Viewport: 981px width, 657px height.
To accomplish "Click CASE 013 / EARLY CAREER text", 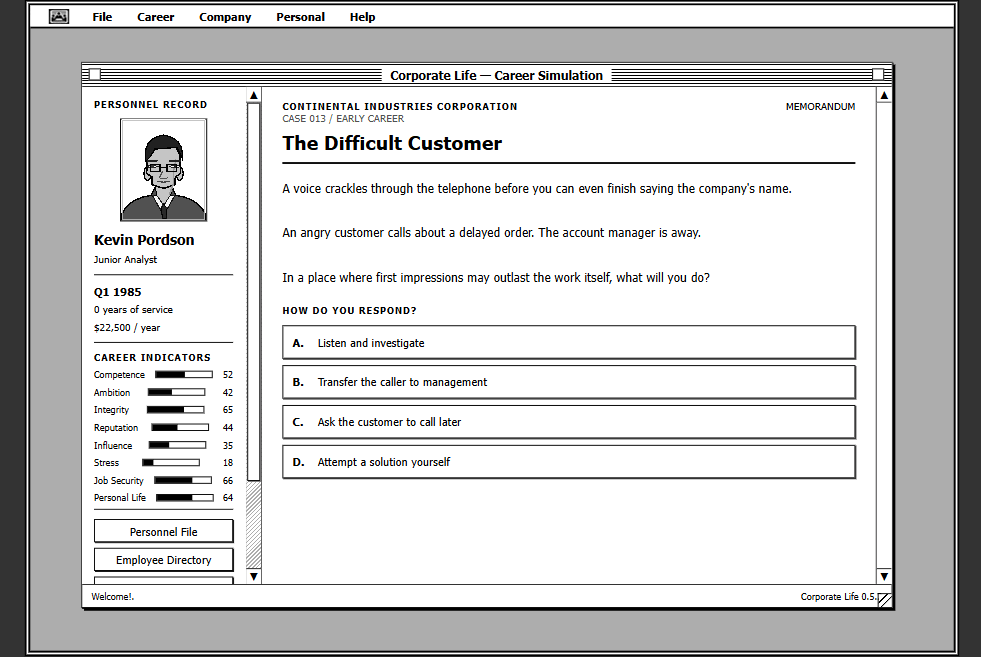I will pyautogui.click(x=343, y=119).
